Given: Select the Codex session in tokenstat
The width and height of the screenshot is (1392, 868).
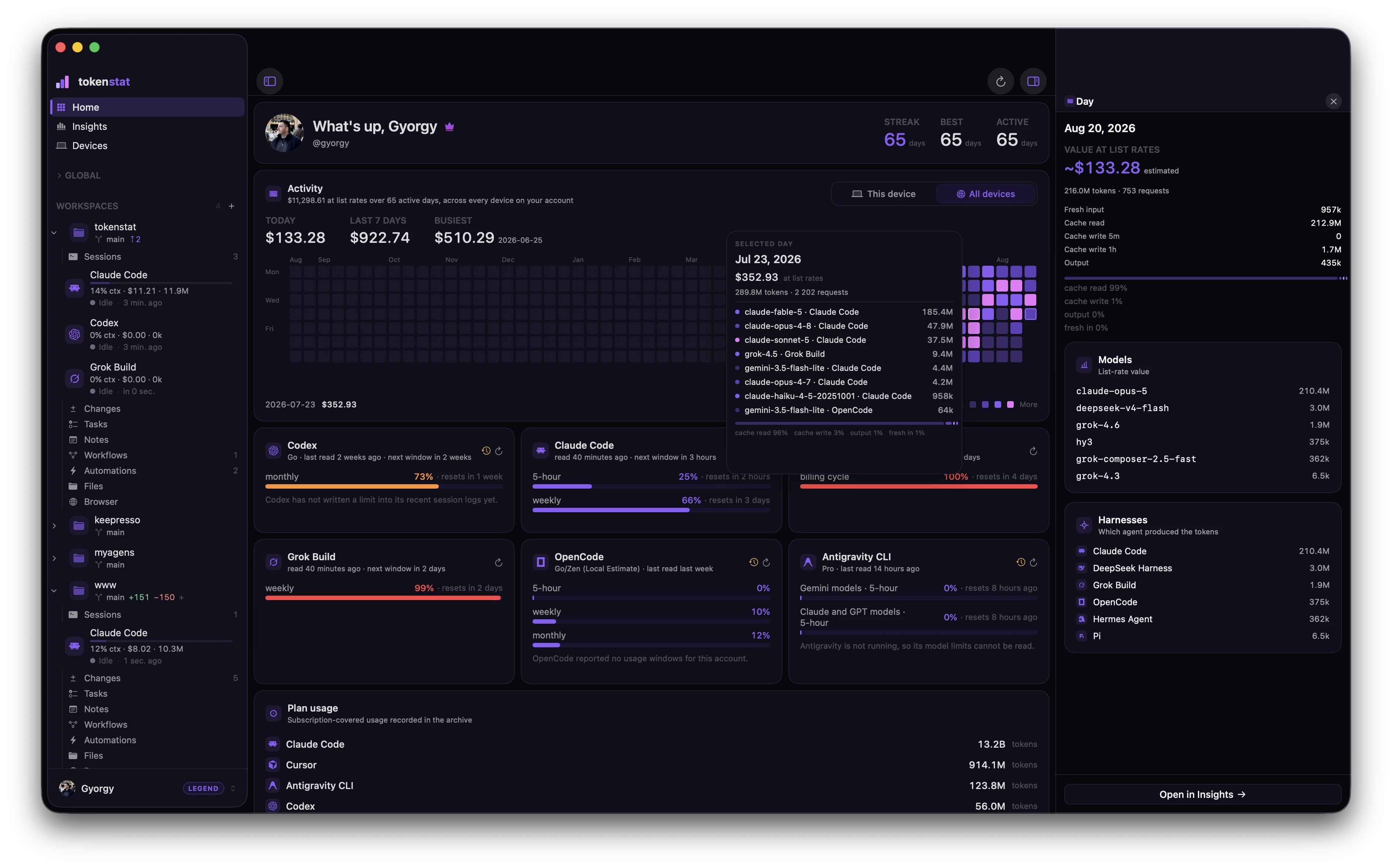Looking at the screenshot, I should pyautogui.click(x=151, y=335).
